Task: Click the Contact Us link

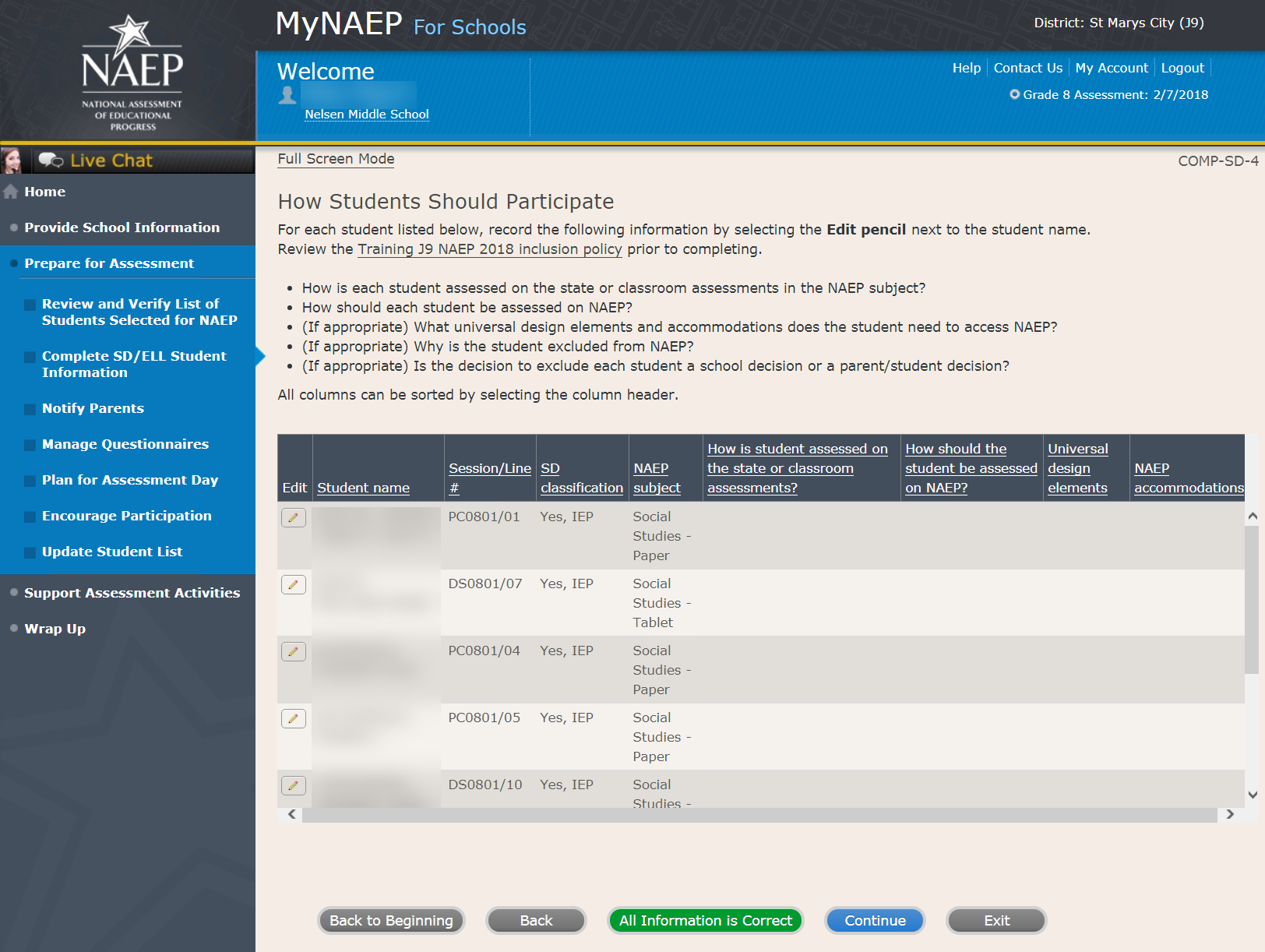Action: (x=1028, y=68)
